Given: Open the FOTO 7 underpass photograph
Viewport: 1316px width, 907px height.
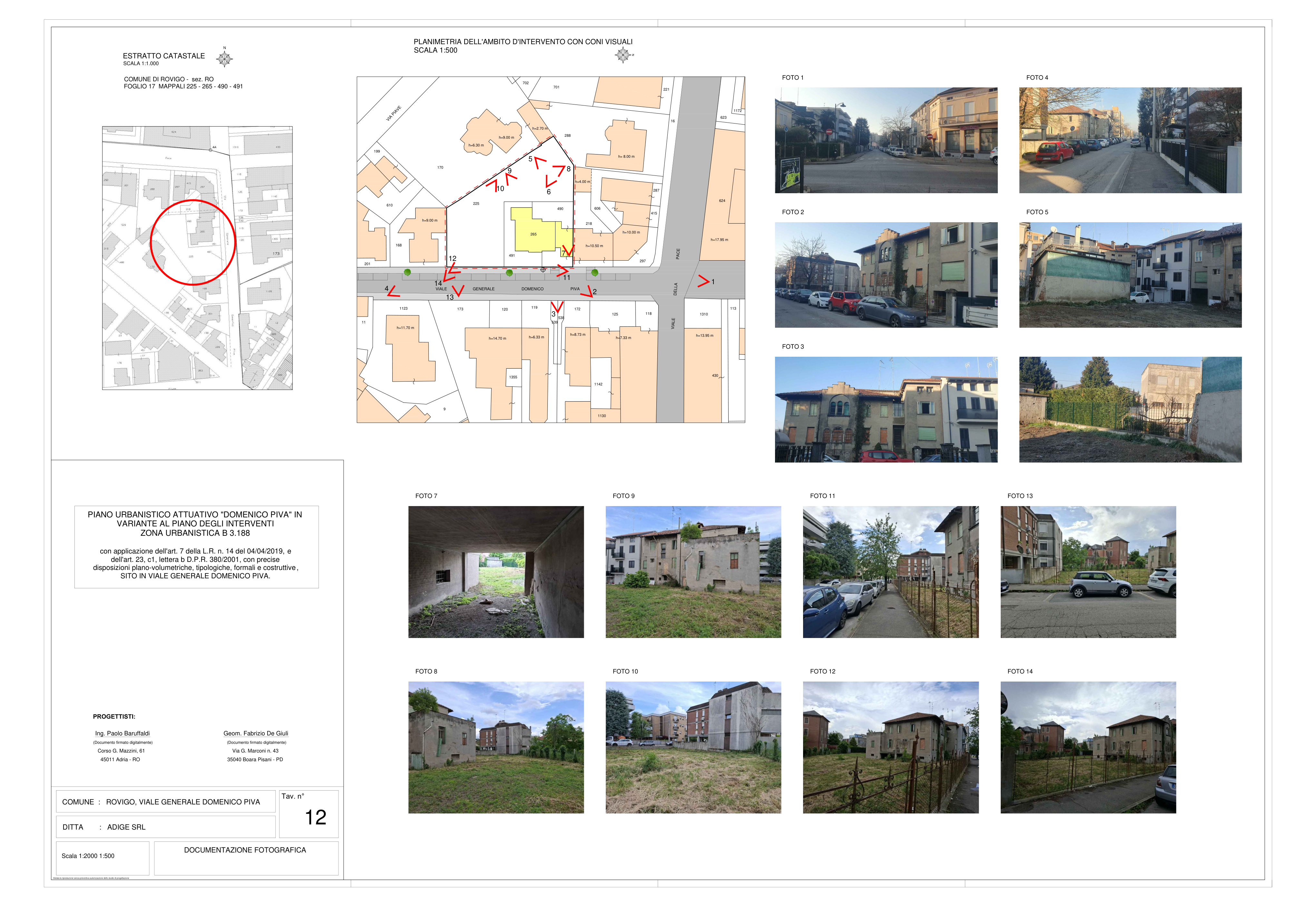Looking at the screenshot, I should 496,572.
